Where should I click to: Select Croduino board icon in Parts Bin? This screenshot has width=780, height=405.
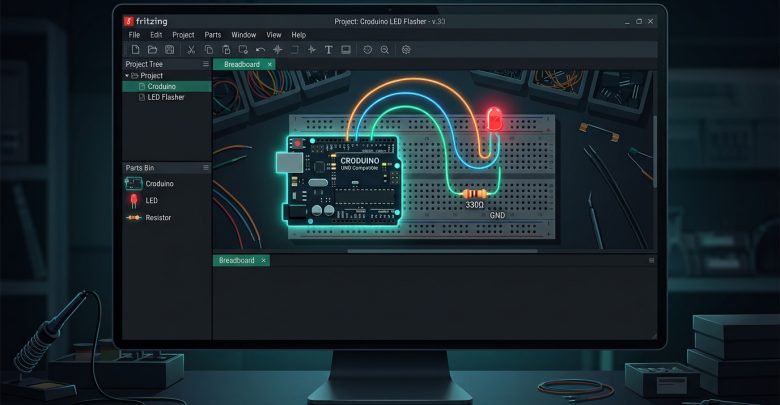coord(133,184)
